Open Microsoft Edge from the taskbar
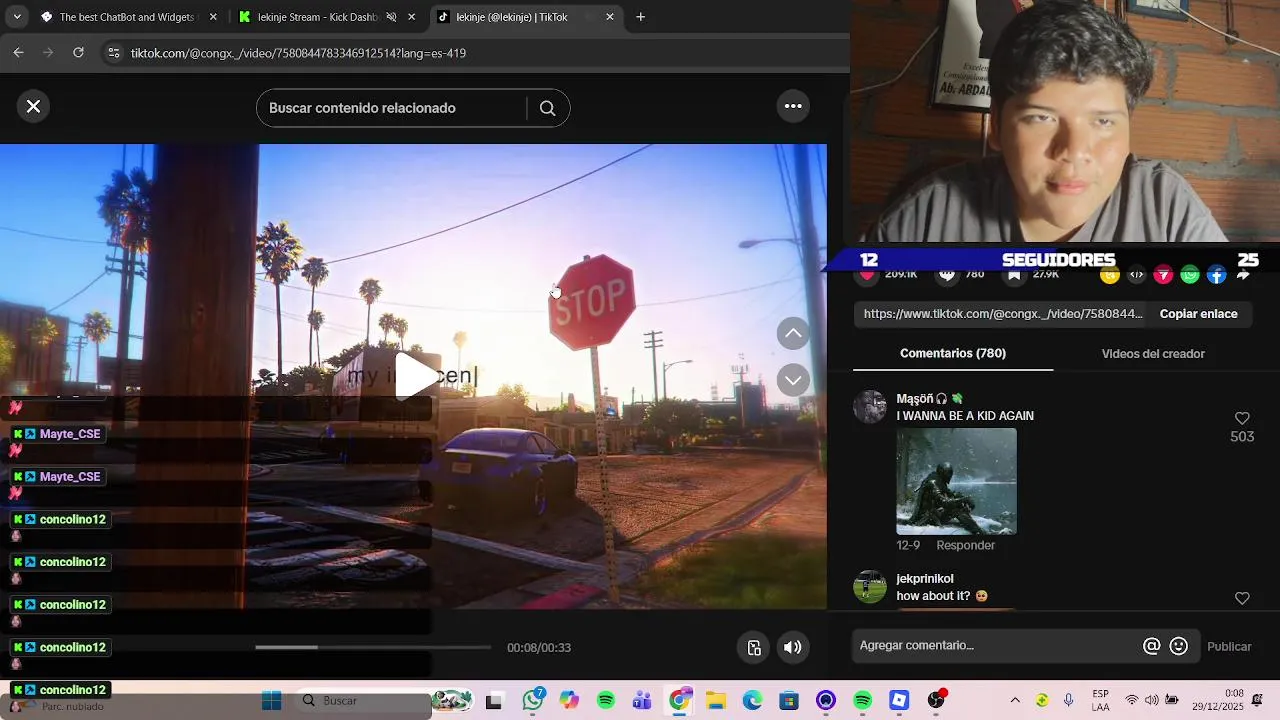1280x720 pixels. 752,701
